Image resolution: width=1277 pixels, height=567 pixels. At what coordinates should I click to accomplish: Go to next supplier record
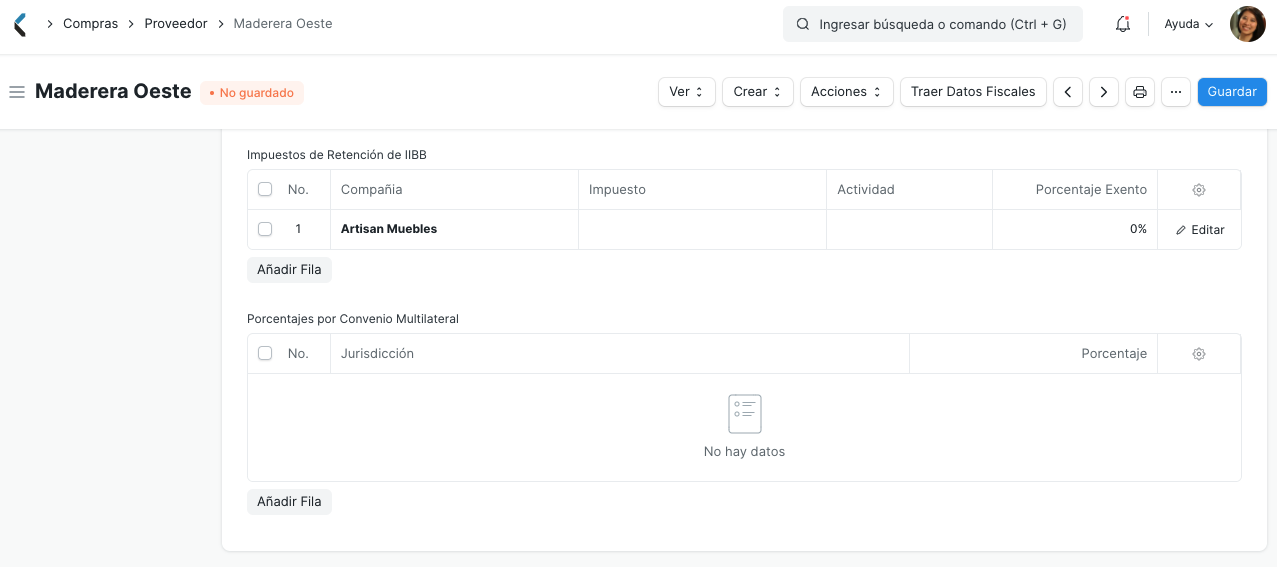(x=1104, y=92)
